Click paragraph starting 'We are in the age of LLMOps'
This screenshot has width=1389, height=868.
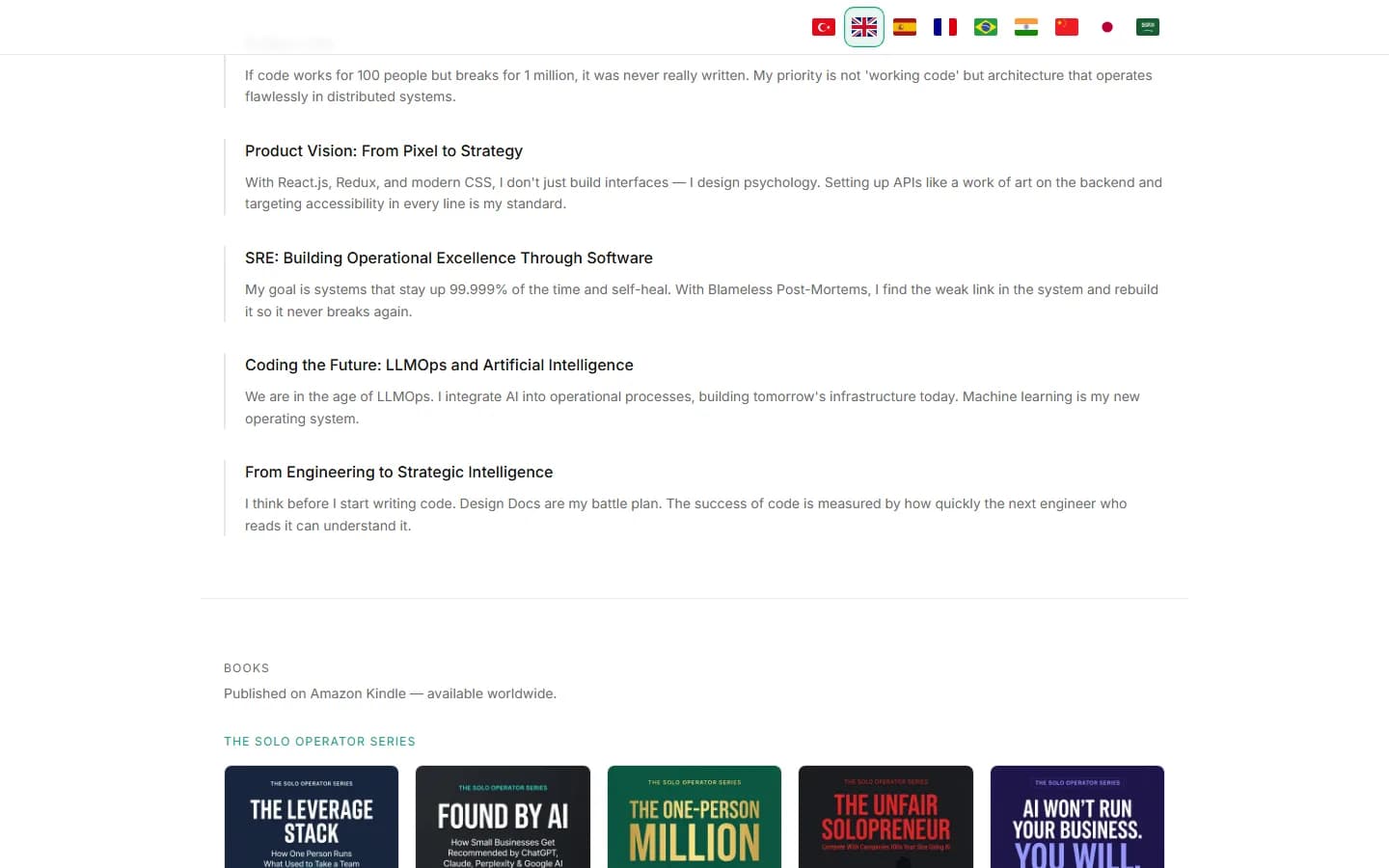pyautogui.click(x=693, y=407)
